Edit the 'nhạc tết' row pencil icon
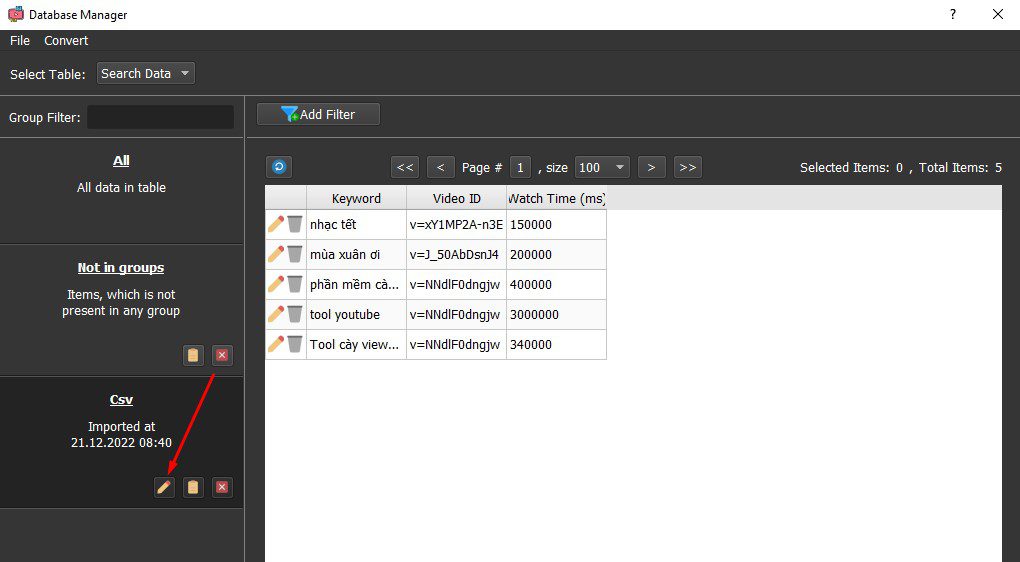The image size is (1020, 562). pyautogui.click(x=276, y=224)
